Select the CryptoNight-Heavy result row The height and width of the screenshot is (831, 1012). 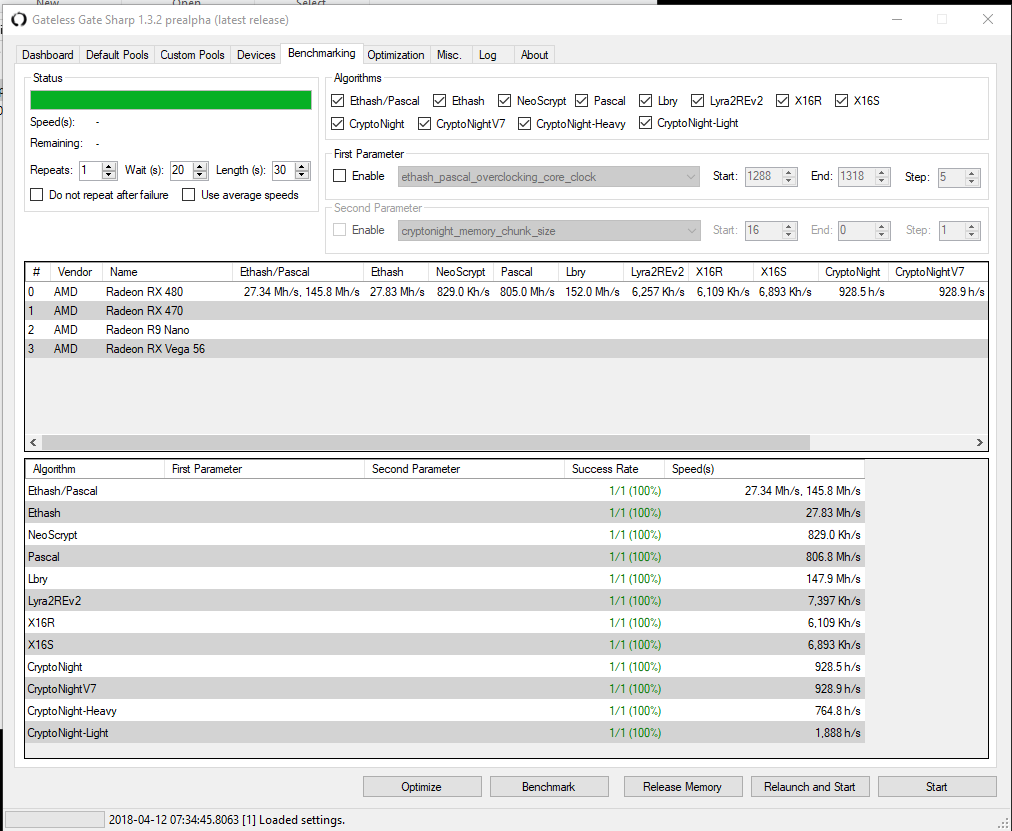[445, 711]
